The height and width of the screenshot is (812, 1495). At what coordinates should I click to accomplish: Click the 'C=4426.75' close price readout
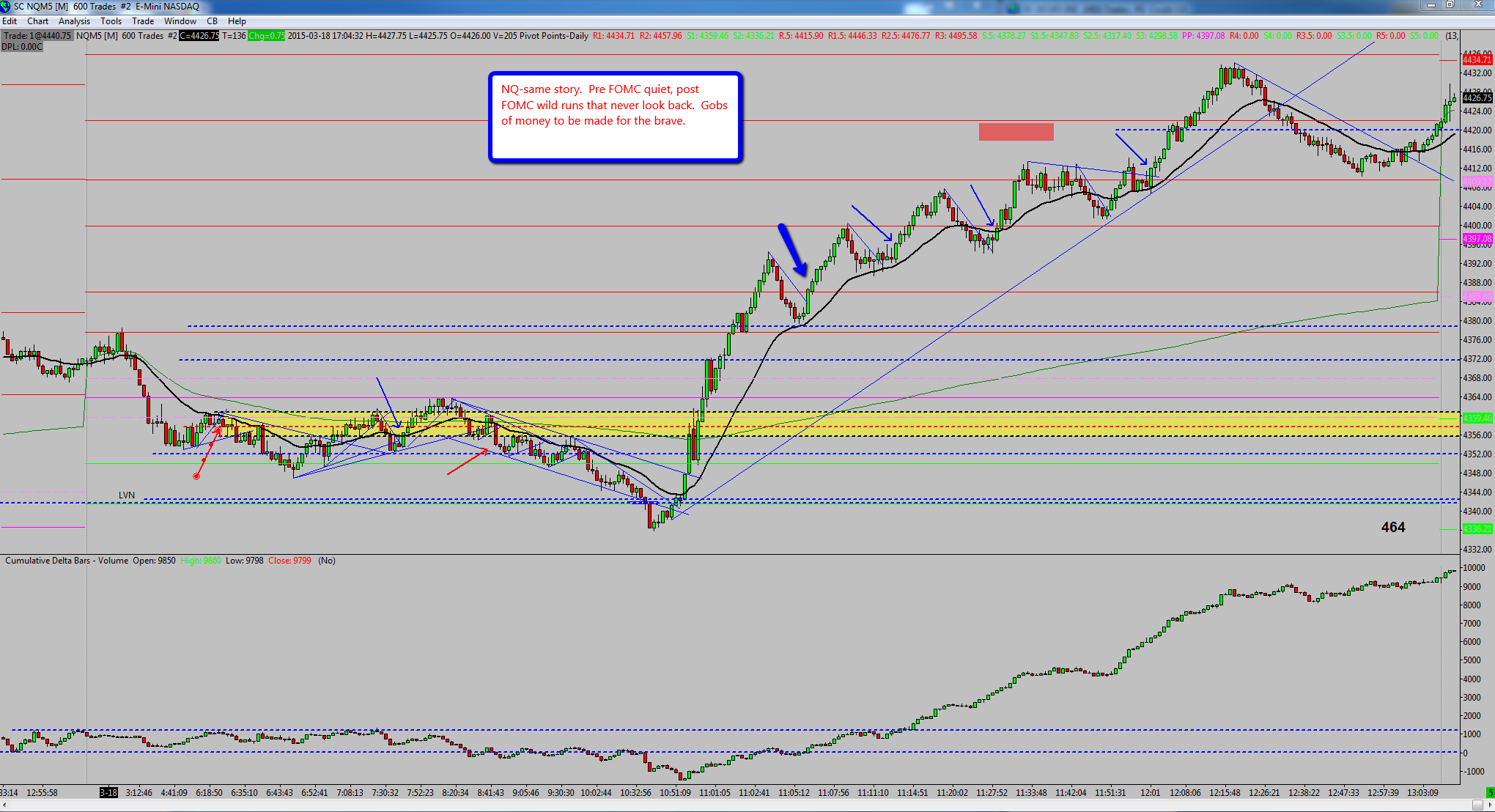(199, 36)
